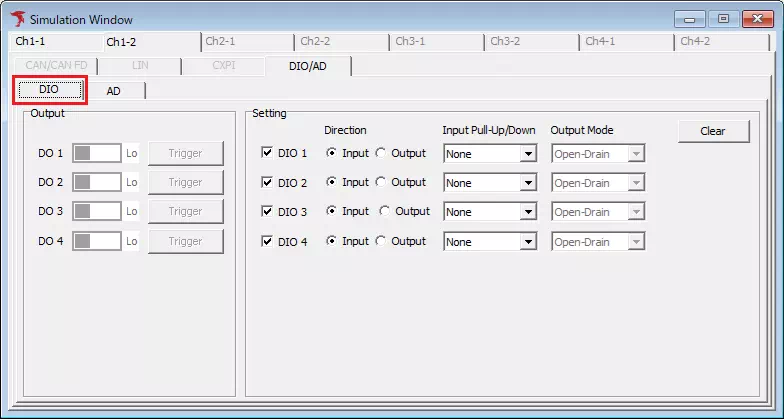Screen dimensions: 784x419
Task: Select Output direction for DIO 4
Action: 381,241
